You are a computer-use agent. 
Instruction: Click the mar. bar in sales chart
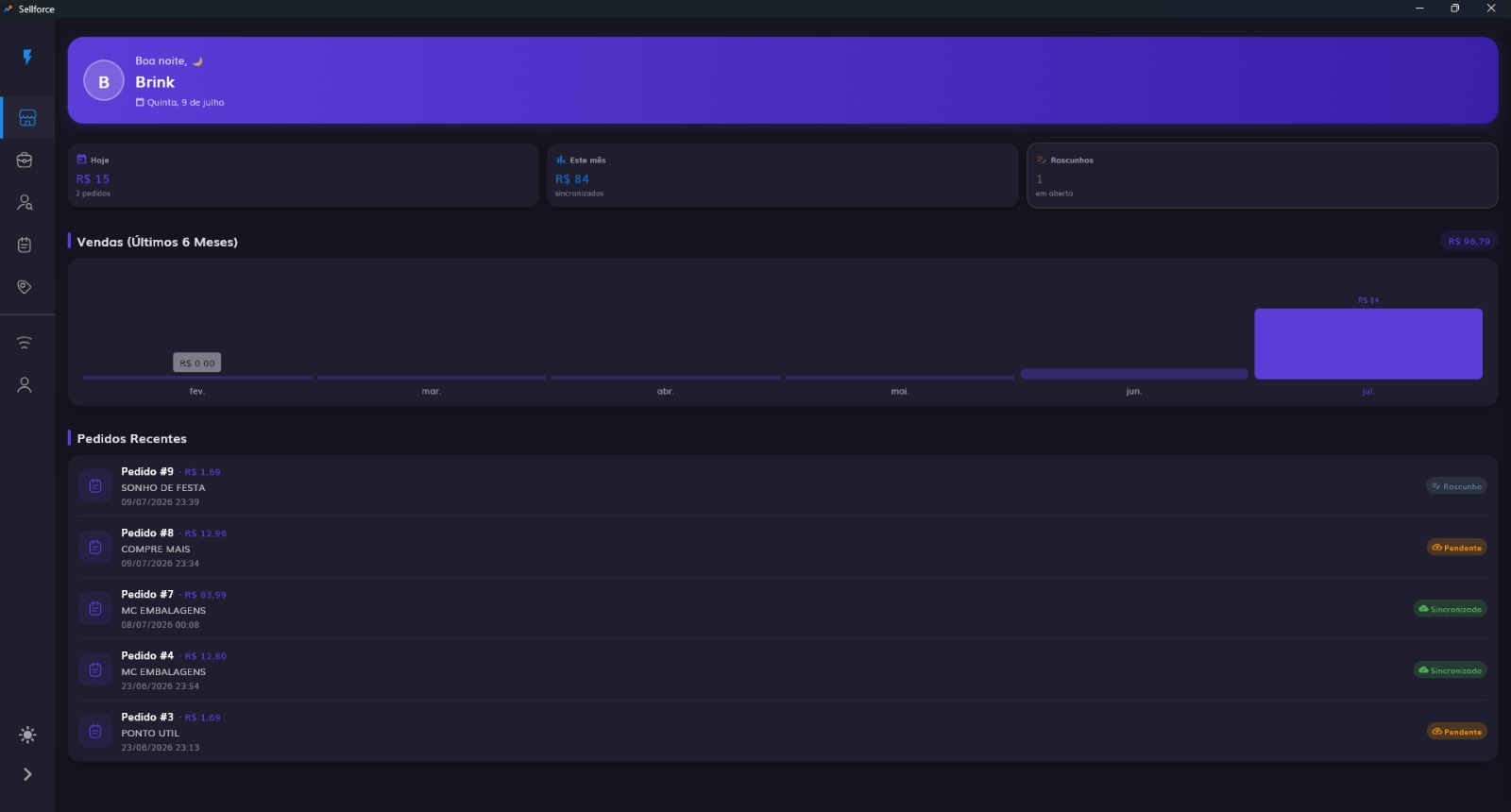[x=432, y=378]
